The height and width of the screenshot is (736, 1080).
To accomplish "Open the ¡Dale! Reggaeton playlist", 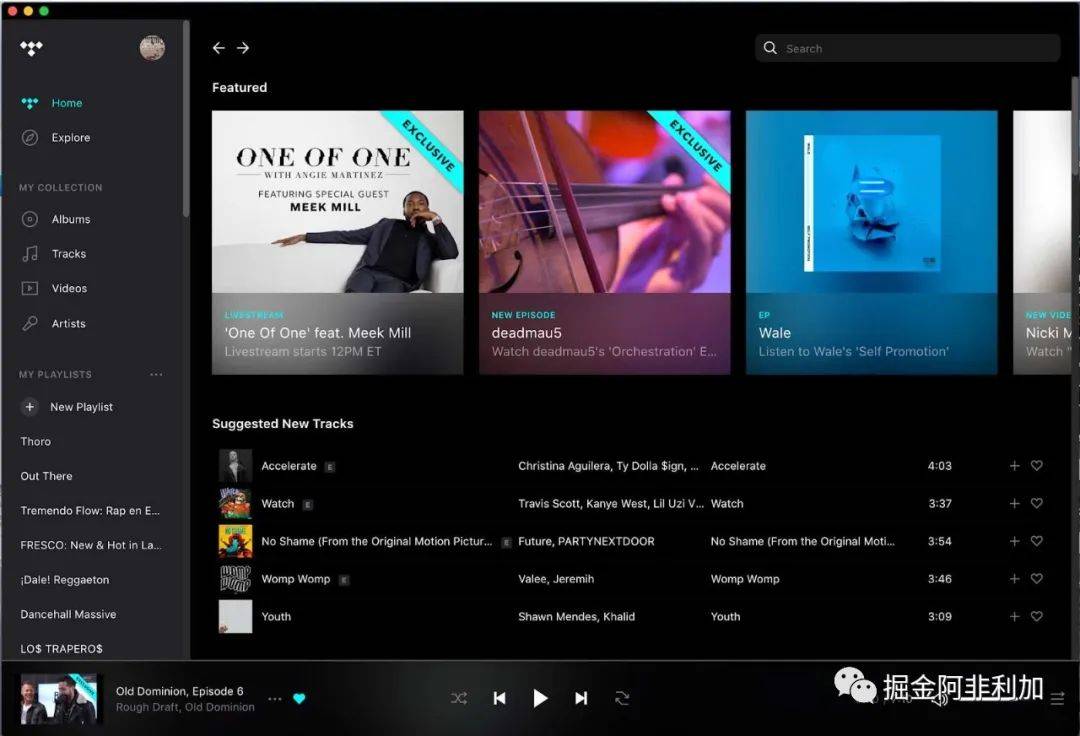I will point(65,580).
